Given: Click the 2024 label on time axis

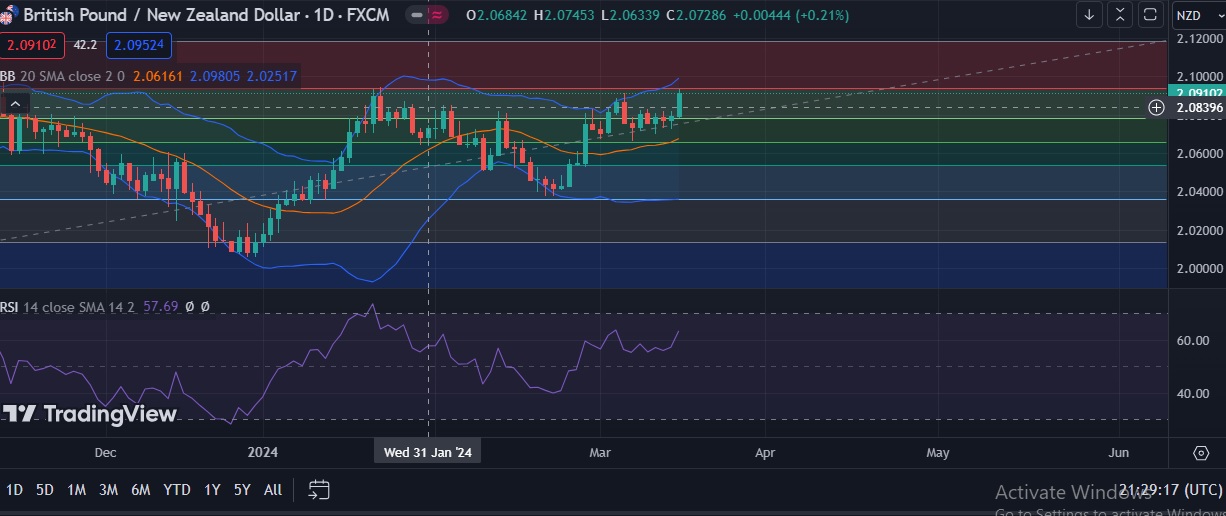Looking at the screenshot, I should tap(262, 453).
